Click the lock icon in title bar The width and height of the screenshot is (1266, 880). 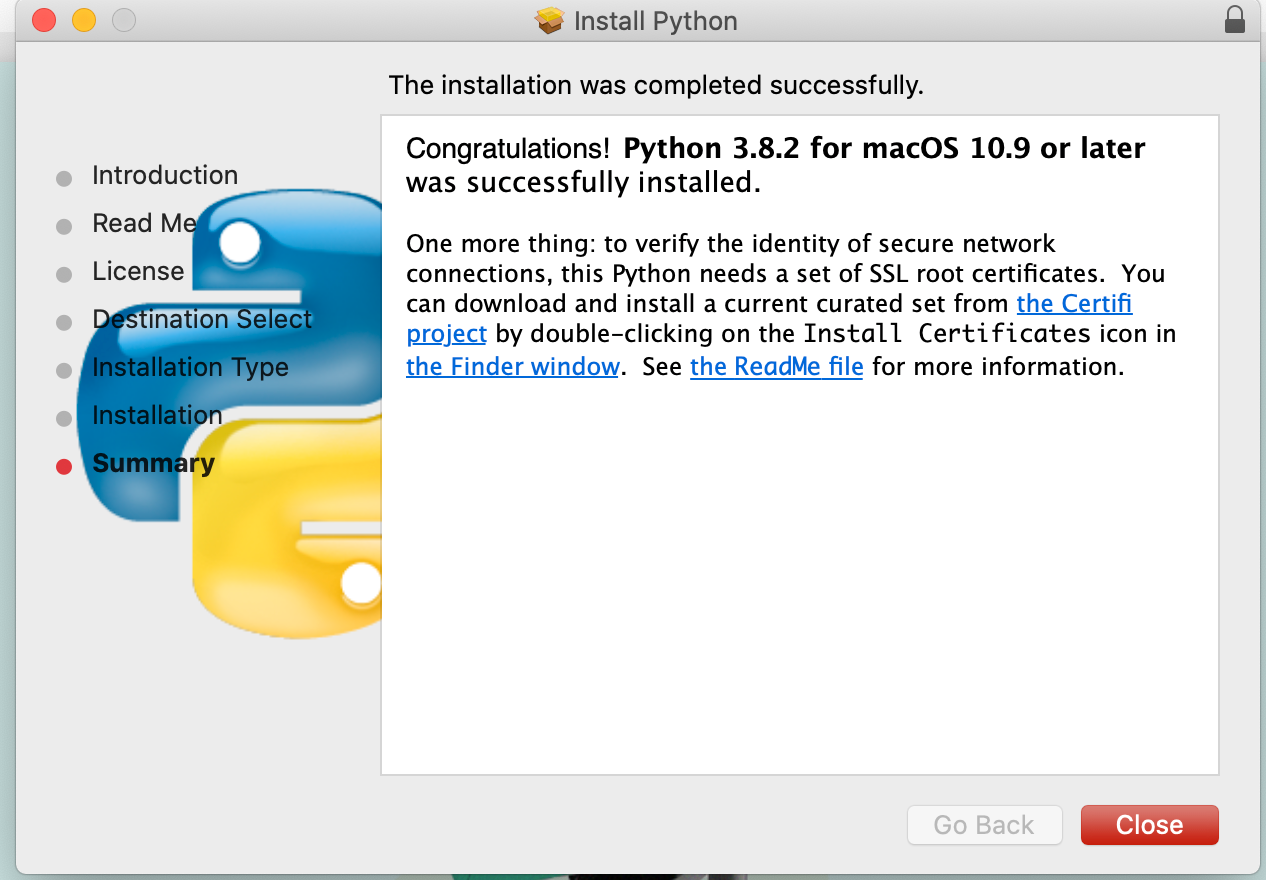tap(1235, 19)
